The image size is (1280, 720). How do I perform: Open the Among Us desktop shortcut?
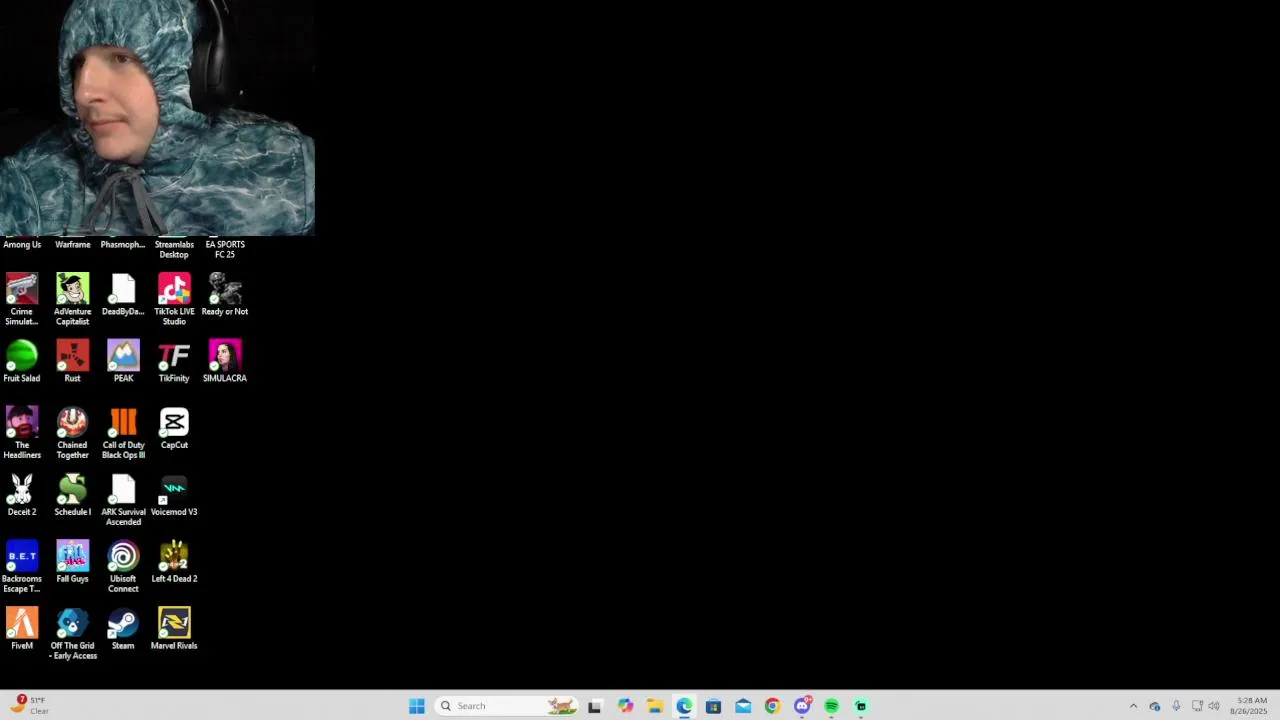click(22, 244)
